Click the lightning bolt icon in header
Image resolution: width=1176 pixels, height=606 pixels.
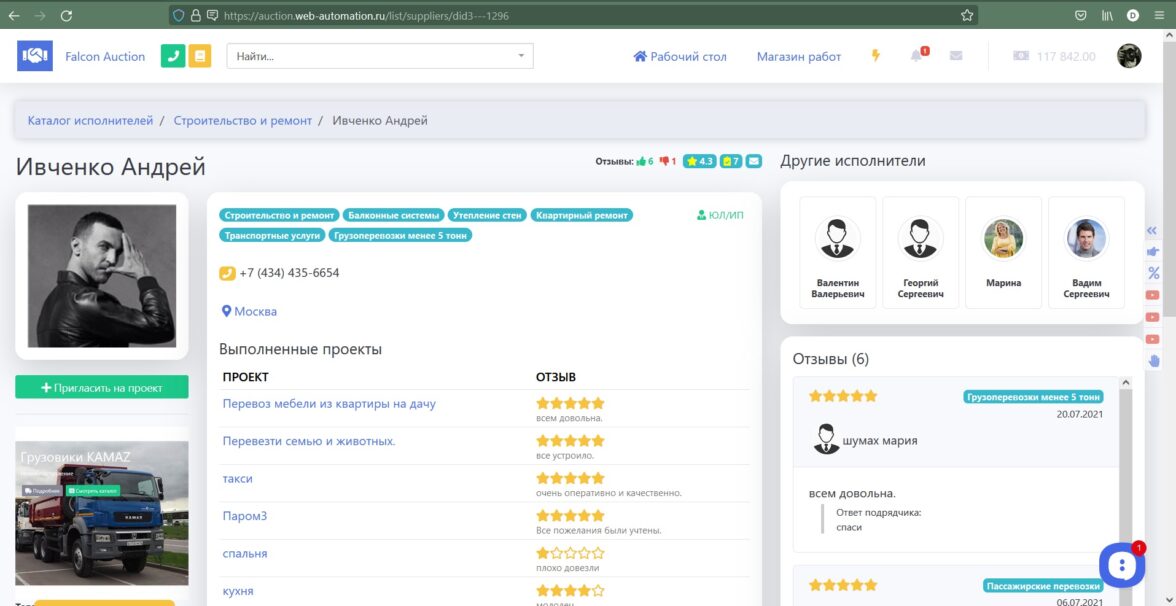(876, 56)
